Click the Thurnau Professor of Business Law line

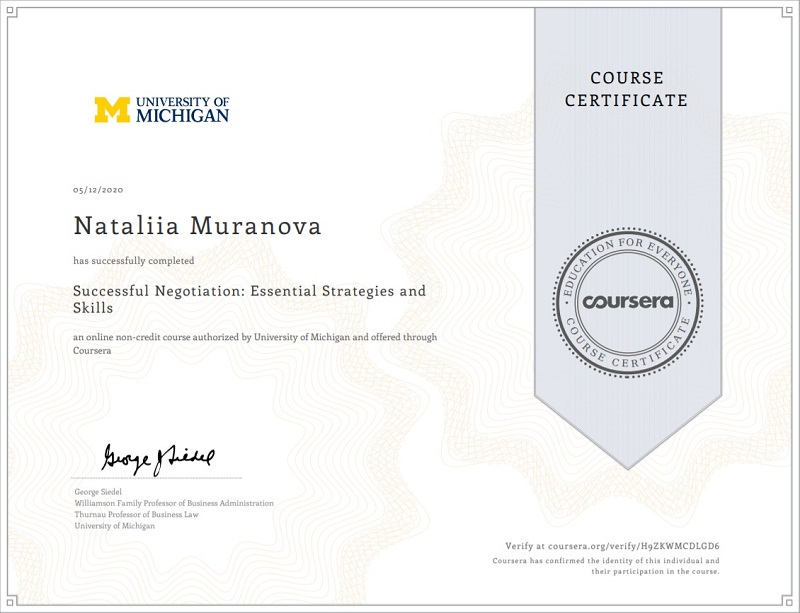(136, 514)
